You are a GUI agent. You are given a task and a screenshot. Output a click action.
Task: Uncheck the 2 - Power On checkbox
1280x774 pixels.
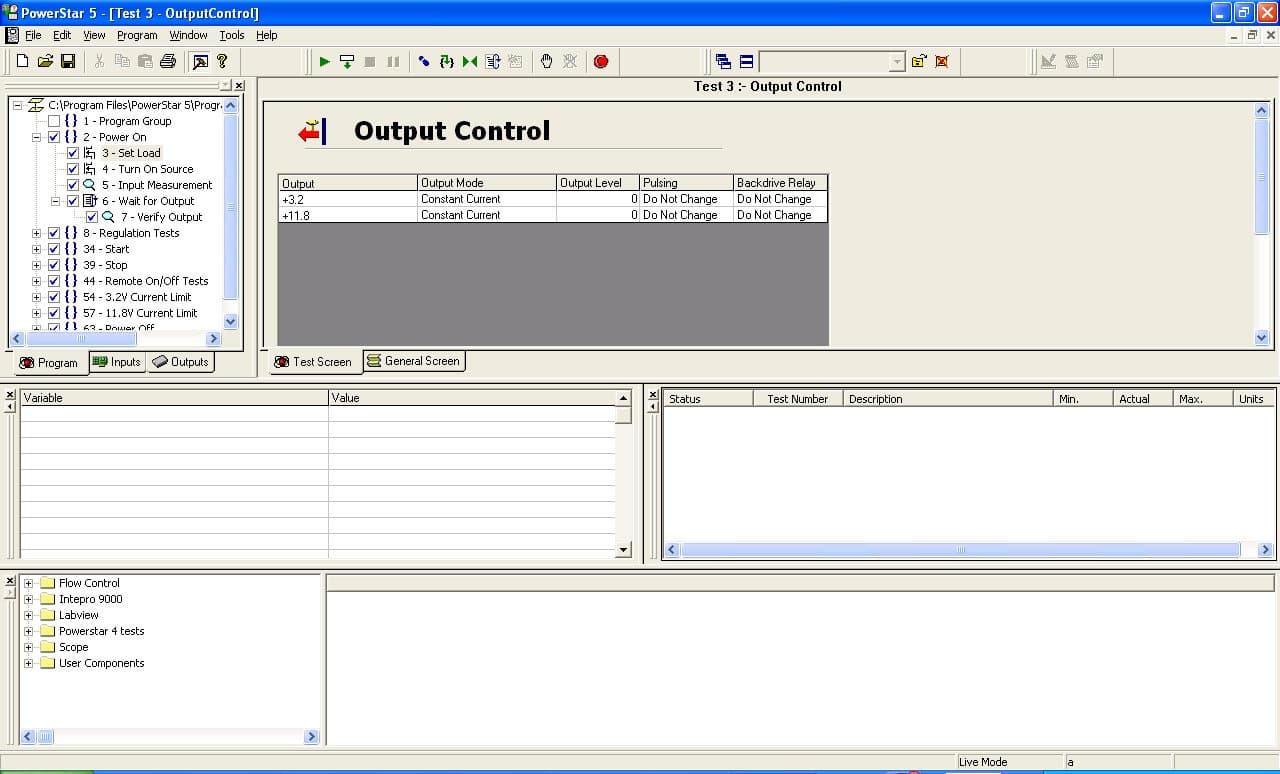[x=54, y=137]
